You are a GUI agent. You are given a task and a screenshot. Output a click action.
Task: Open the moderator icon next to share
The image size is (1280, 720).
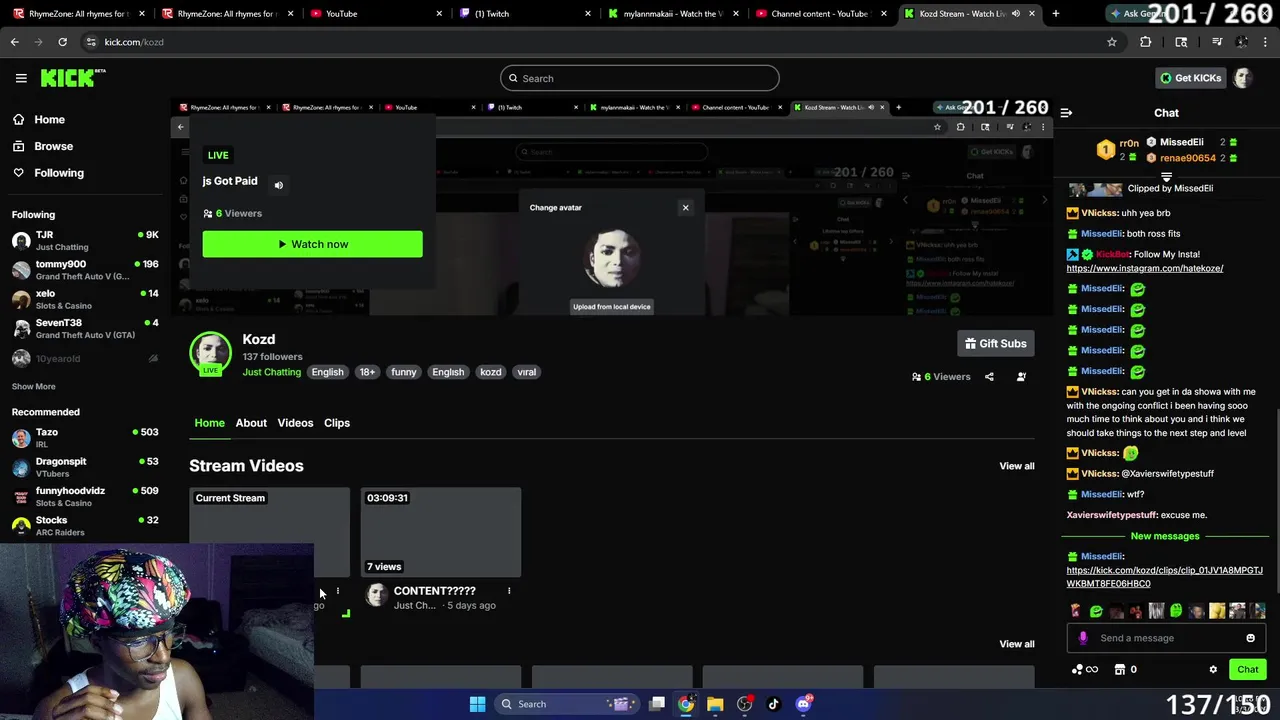click(1021, 377)
